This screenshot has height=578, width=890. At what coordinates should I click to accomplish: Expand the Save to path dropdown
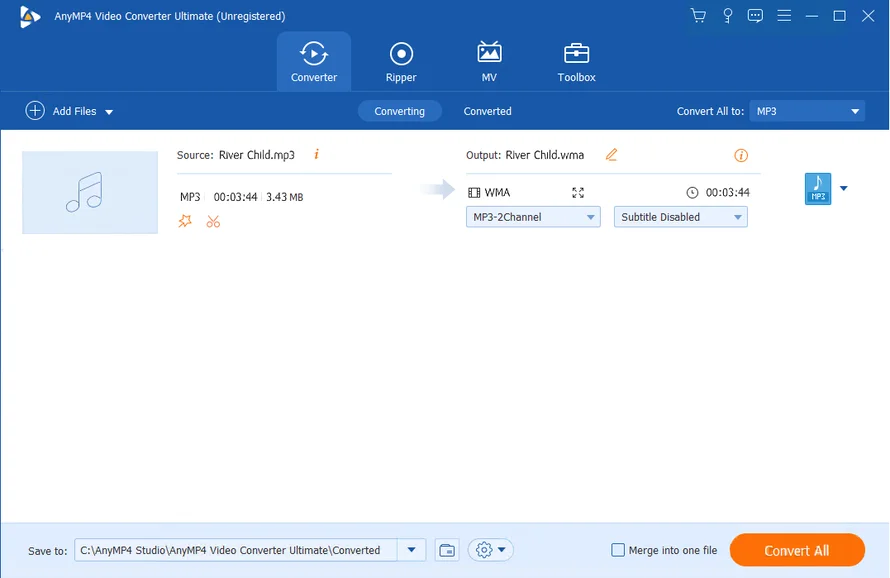click(412, 550)
